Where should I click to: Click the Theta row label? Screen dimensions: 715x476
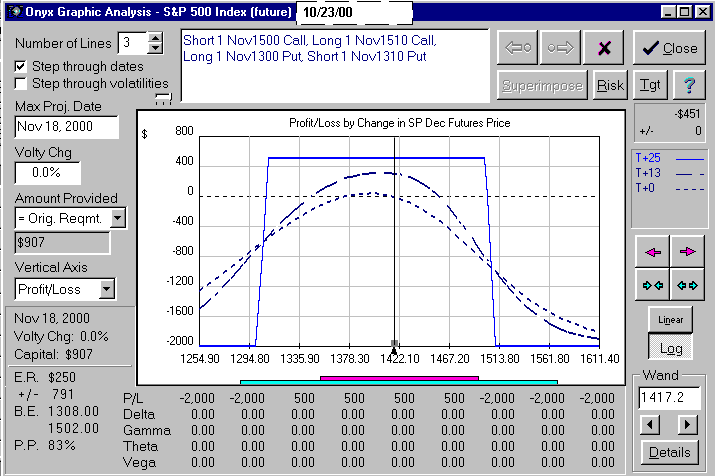140,446
